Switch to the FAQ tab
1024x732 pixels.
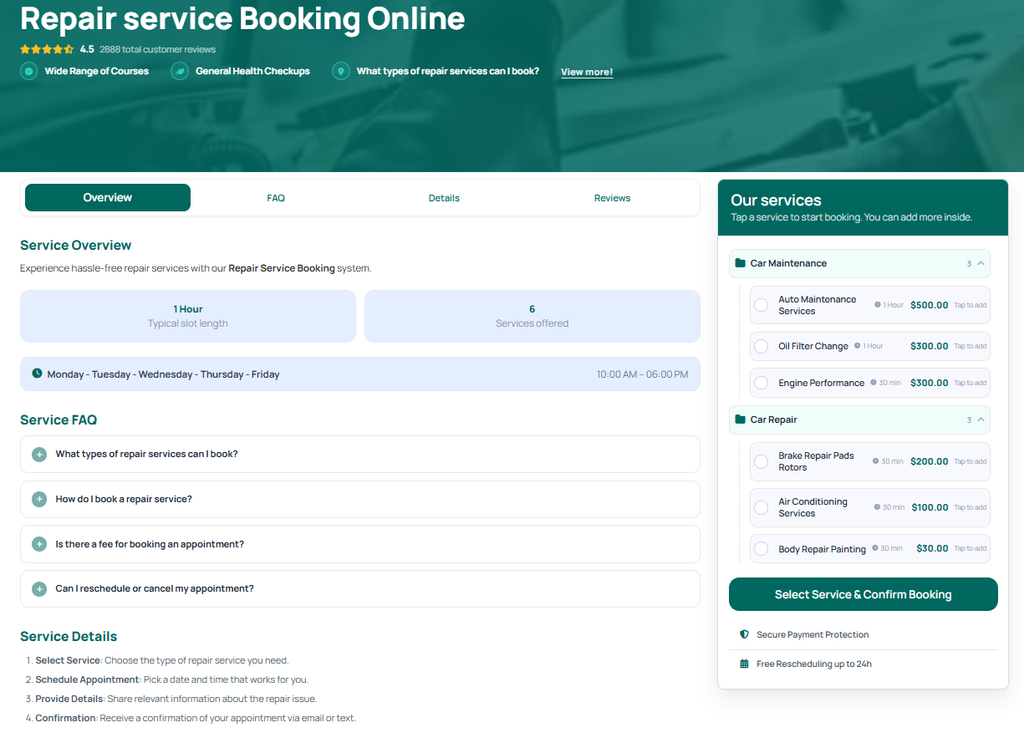coord(276,198)
